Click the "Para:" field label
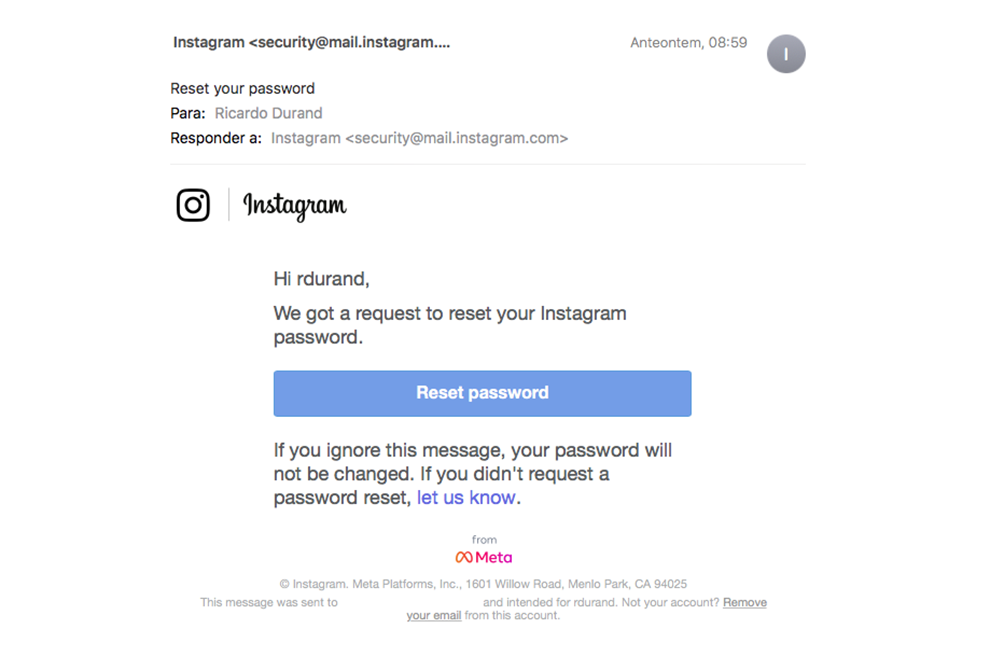 pos(188,113)
